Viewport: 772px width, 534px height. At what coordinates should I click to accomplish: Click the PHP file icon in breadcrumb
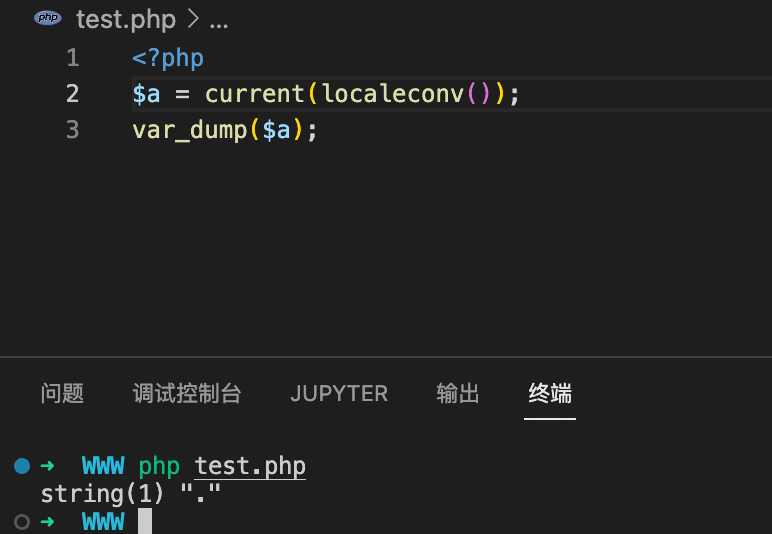pyautogui.click(x=48, y=18)
